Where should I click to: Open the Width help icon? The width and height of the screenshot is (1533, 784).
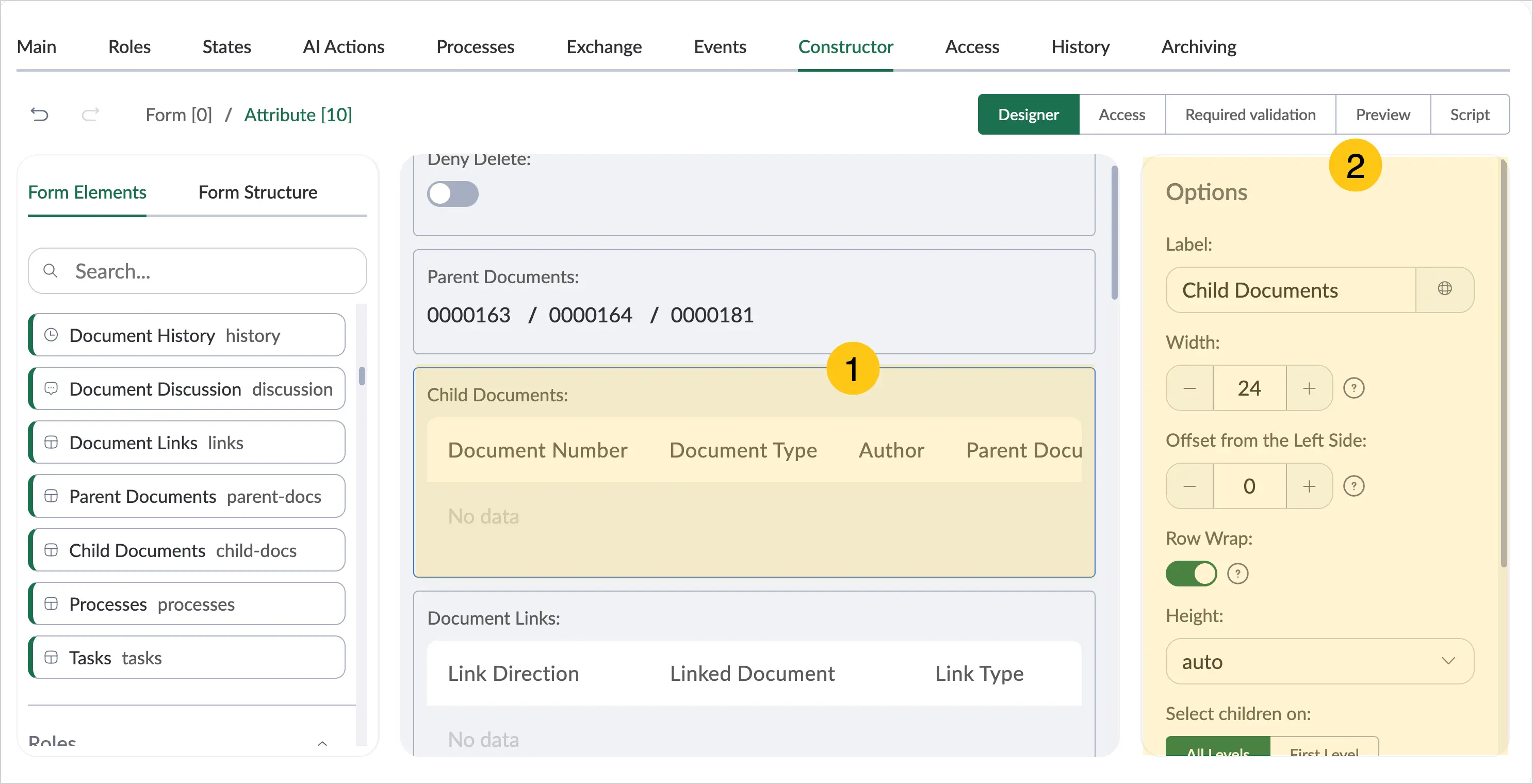pyautogui.click(x=1354, y=388)
